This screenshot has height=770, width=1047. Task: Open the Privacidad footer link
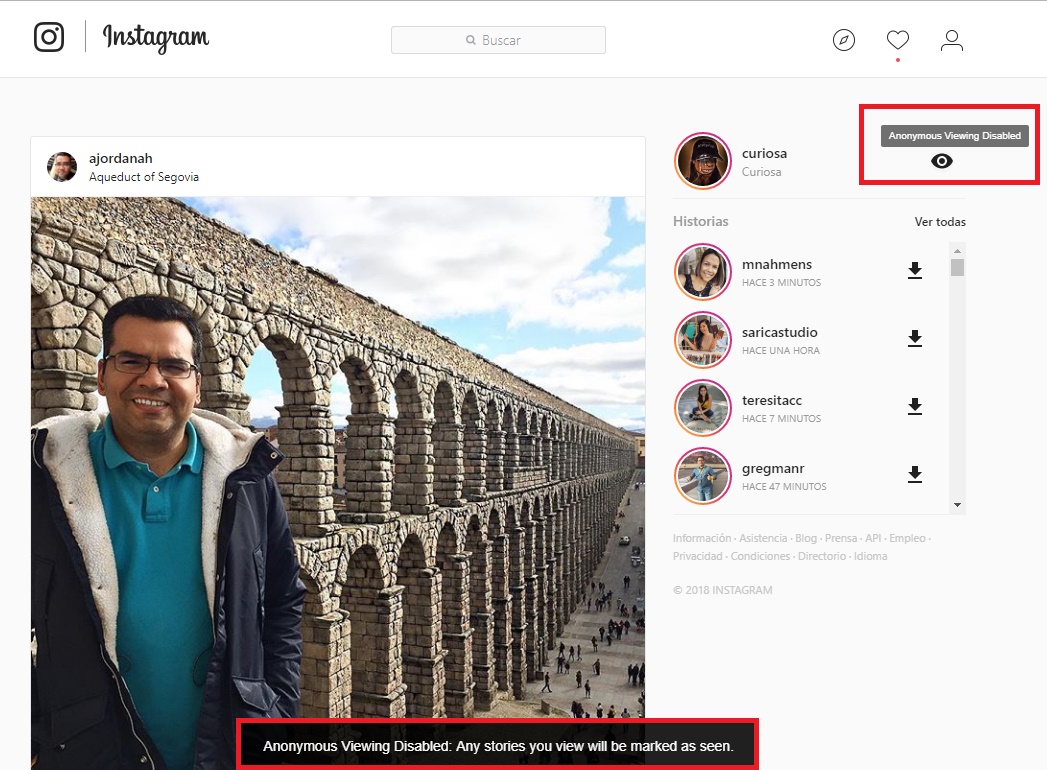click(x=697, y=555)
